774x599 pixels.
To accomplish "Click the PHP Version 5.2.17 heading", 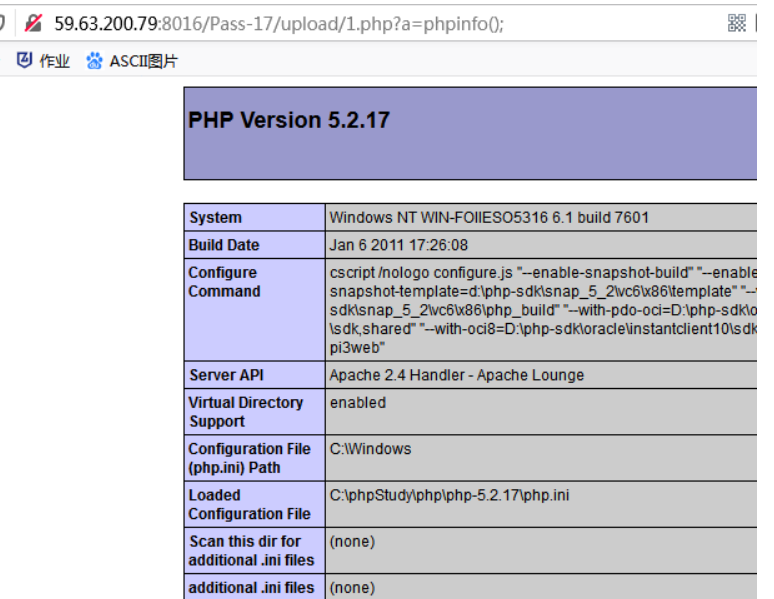I will (289, 120).
